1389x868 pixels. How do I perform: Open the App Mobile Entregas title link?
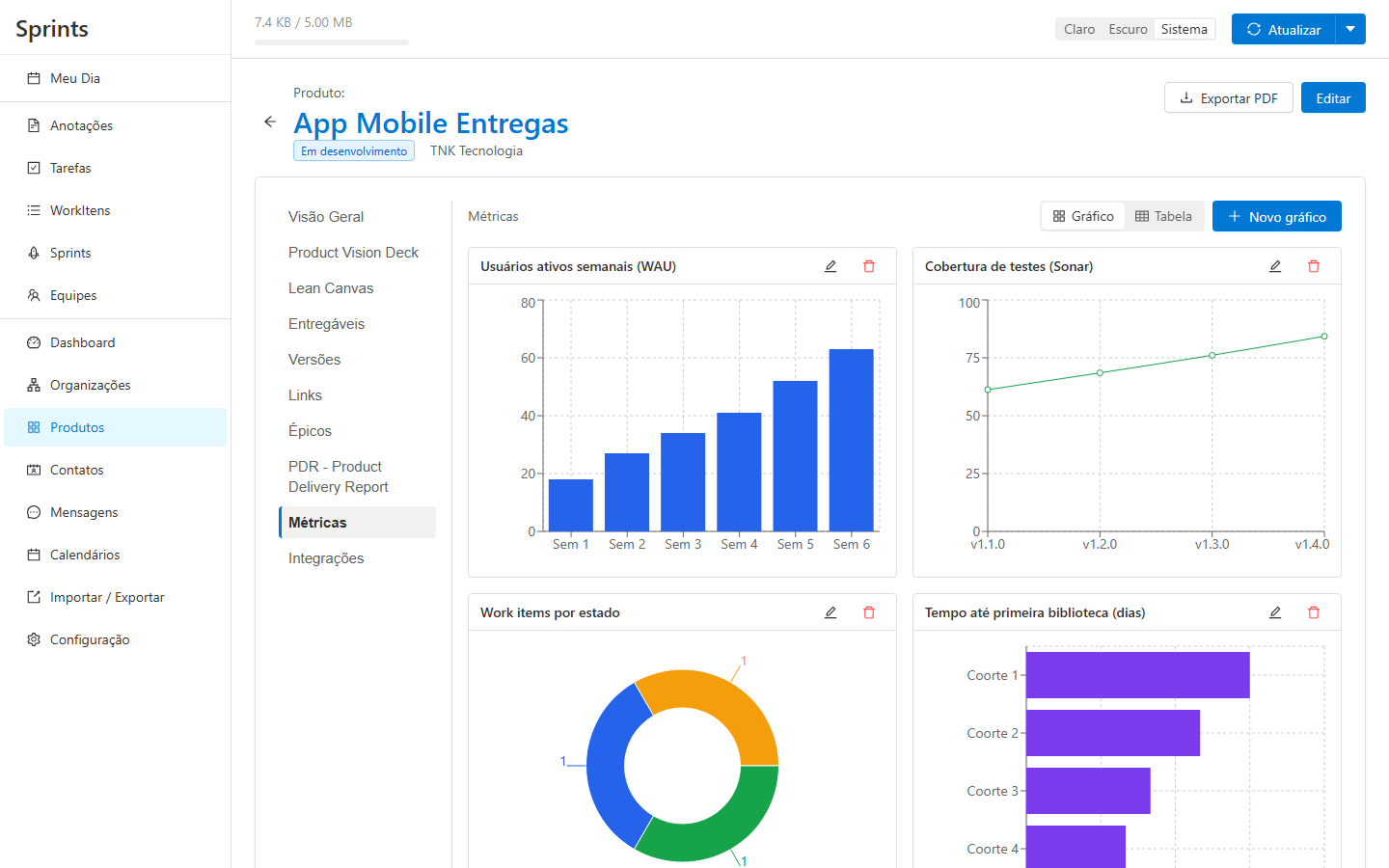(x=431, y=123)
